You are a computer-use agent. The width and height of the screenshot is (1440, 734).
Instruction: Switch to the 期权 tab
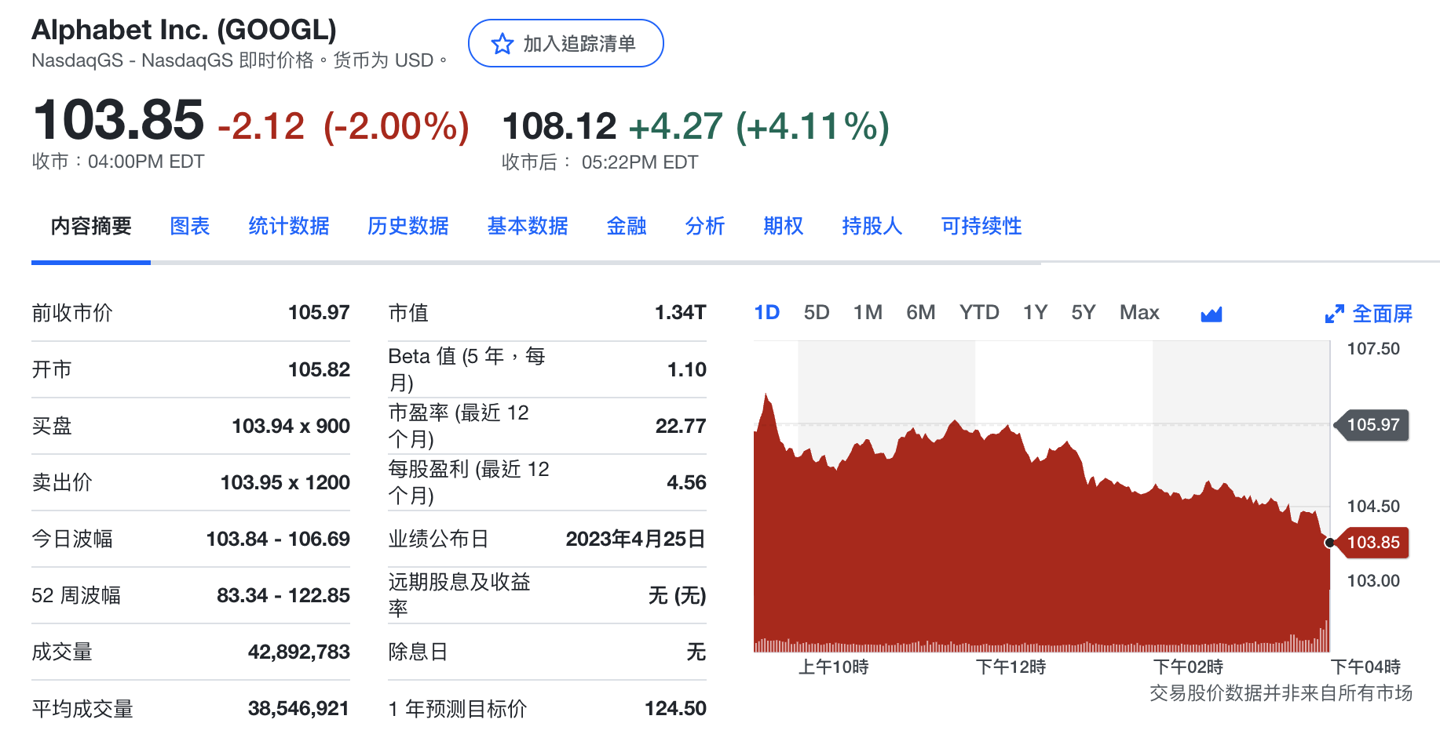click(783, 226)
